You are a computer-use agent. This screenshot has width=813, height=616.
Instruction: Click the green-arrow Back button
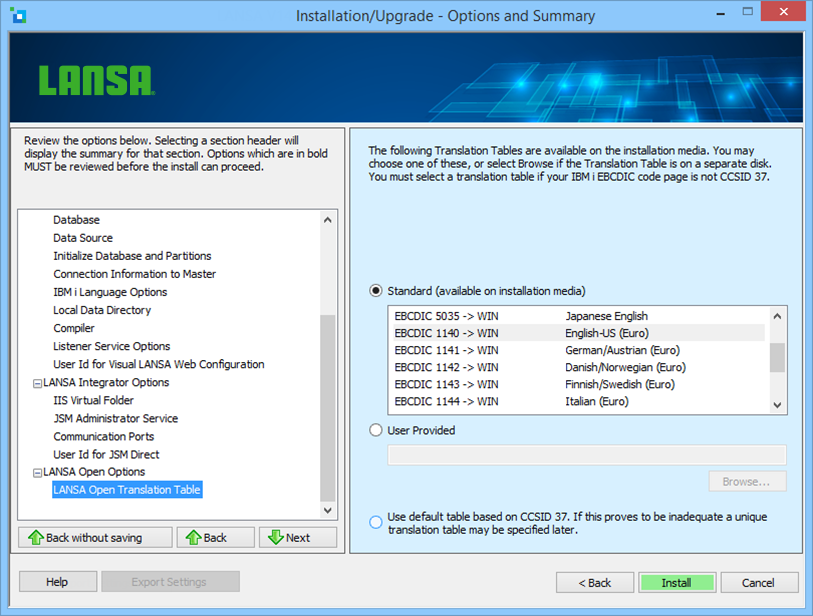(x=216, y=538)
